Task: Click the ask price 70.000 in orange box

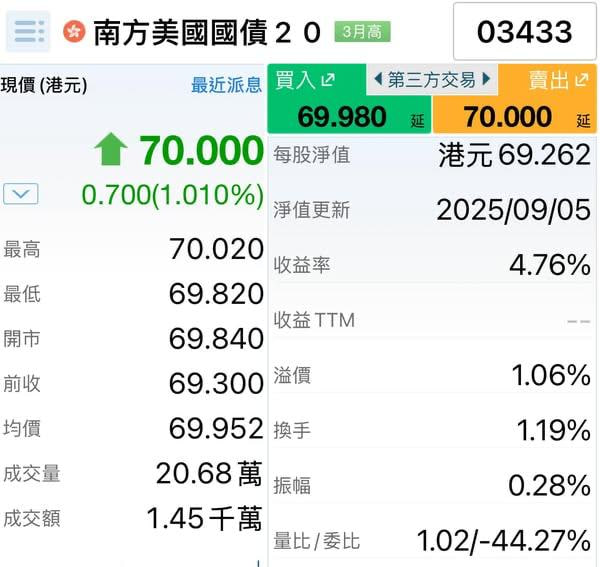Action: tap(507, 117)
